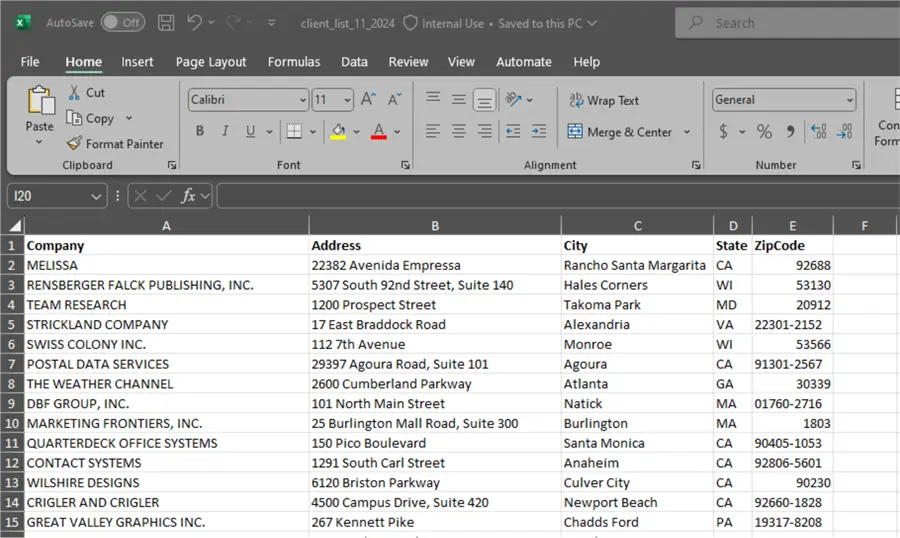Open the Underline style dropdown arrow

pyautogui.click(x=269, y=131)
